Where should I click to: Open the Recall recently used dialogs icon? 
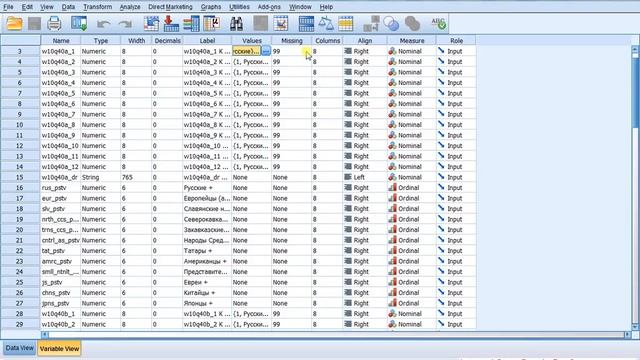coord(79,24)
